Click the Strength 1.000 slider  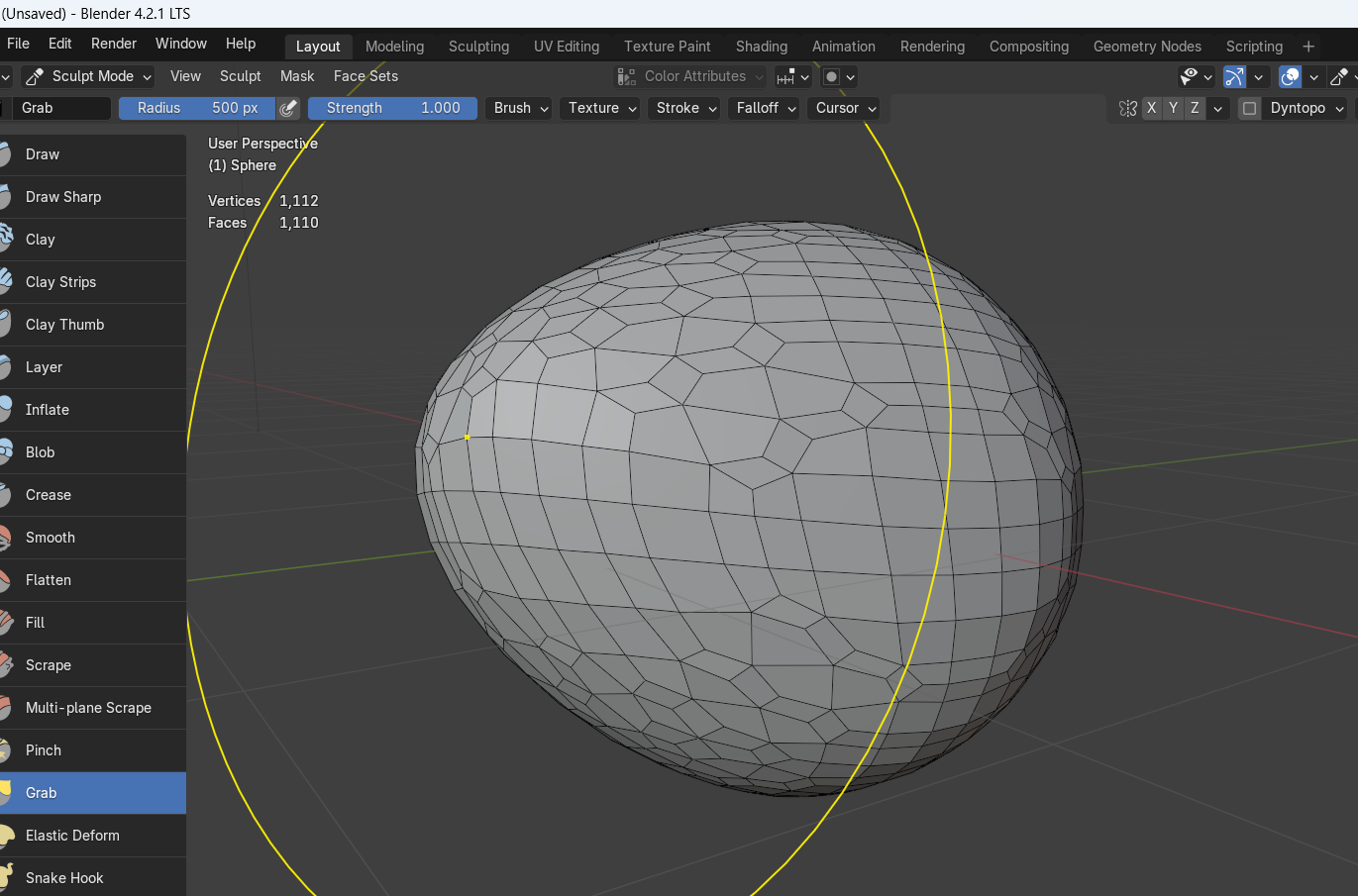(393, 108)
